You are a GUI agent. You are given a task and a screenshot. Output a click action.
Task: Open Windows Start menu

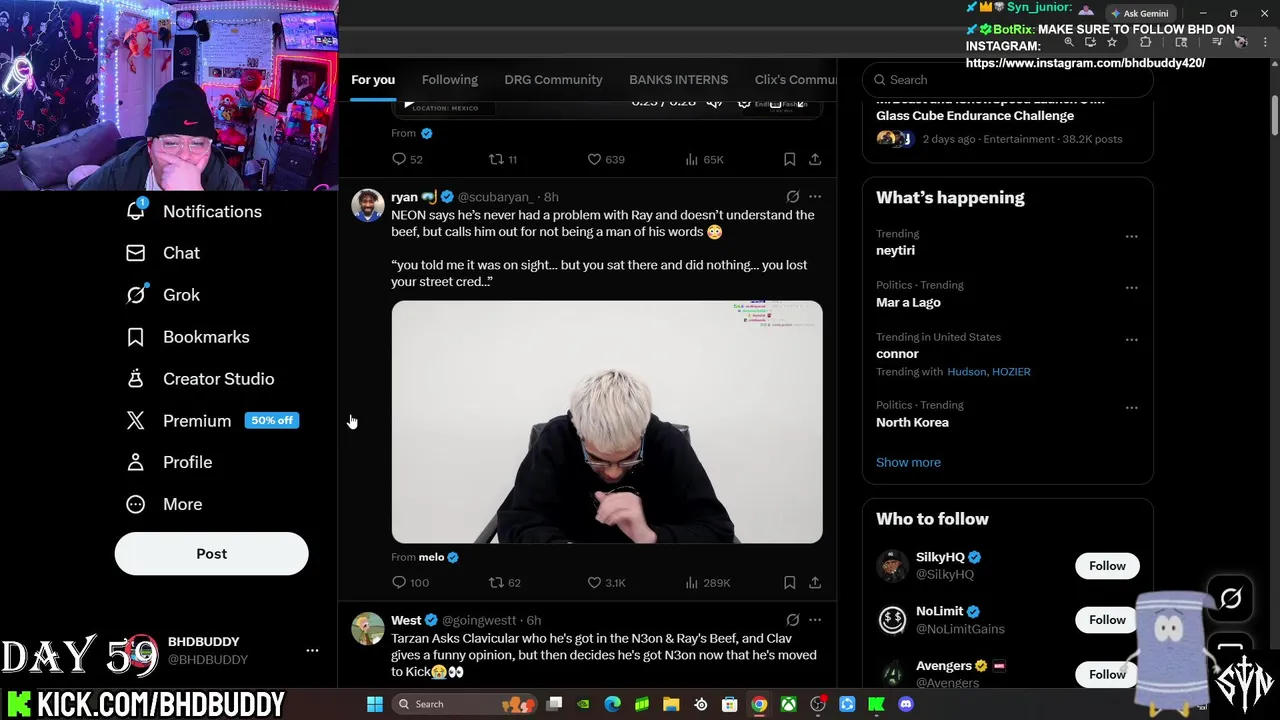tap(374, 704)
